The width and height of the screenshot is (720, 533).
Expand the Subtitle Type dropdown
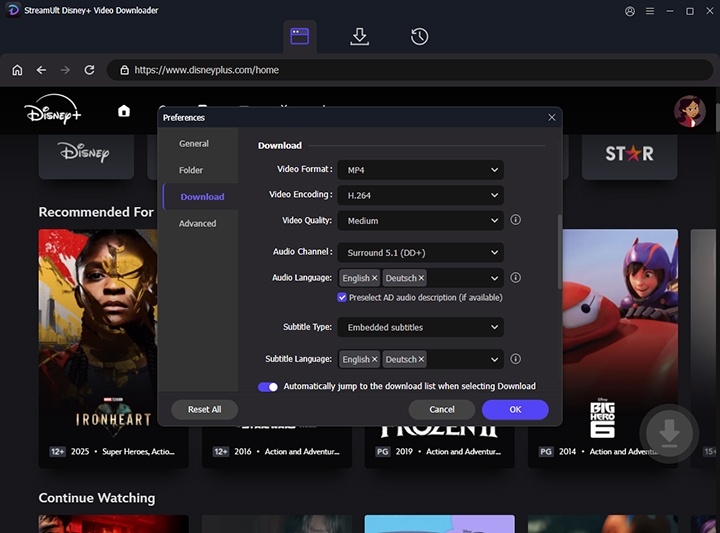tap(419, 327)
